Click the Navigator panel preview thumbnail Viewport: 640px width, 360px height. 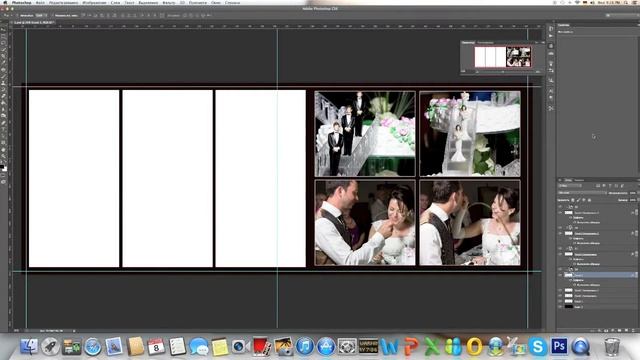click(502, 57)
